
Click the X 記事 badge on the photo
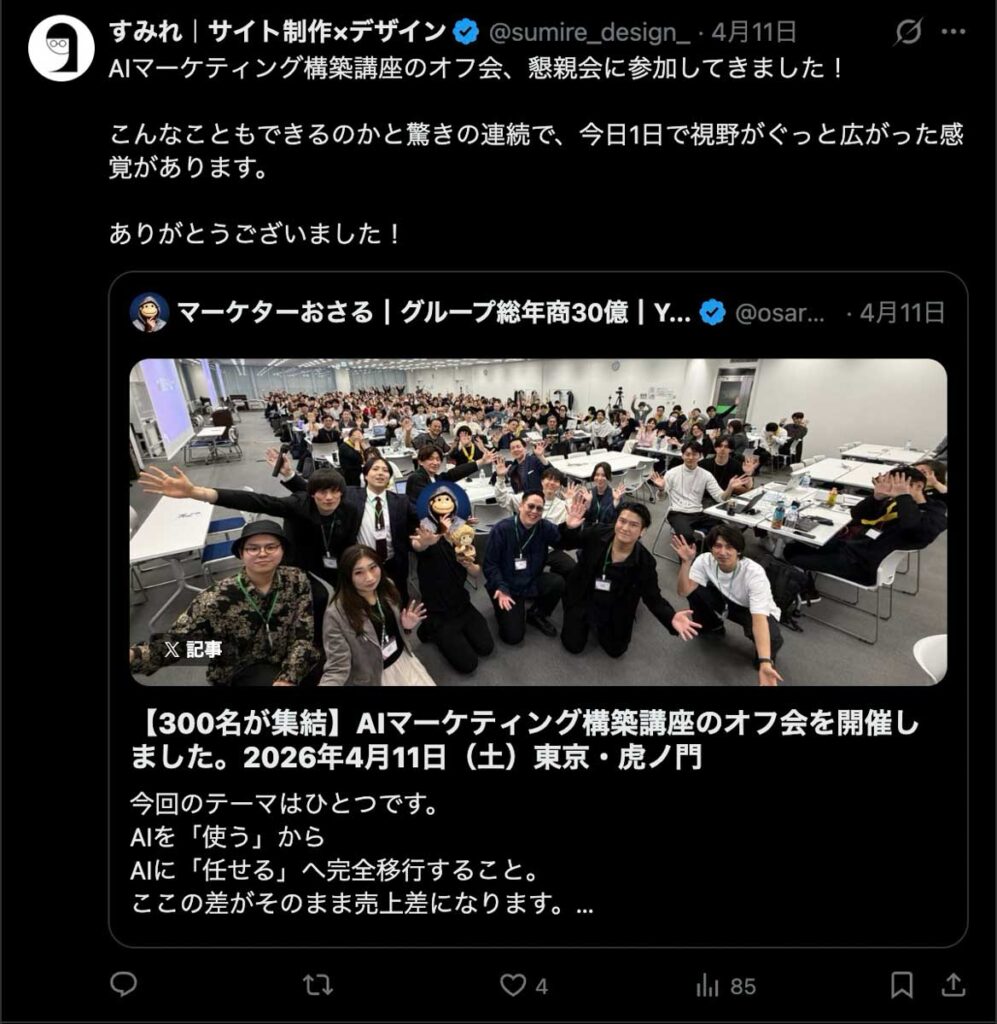(x=193, y=649)
